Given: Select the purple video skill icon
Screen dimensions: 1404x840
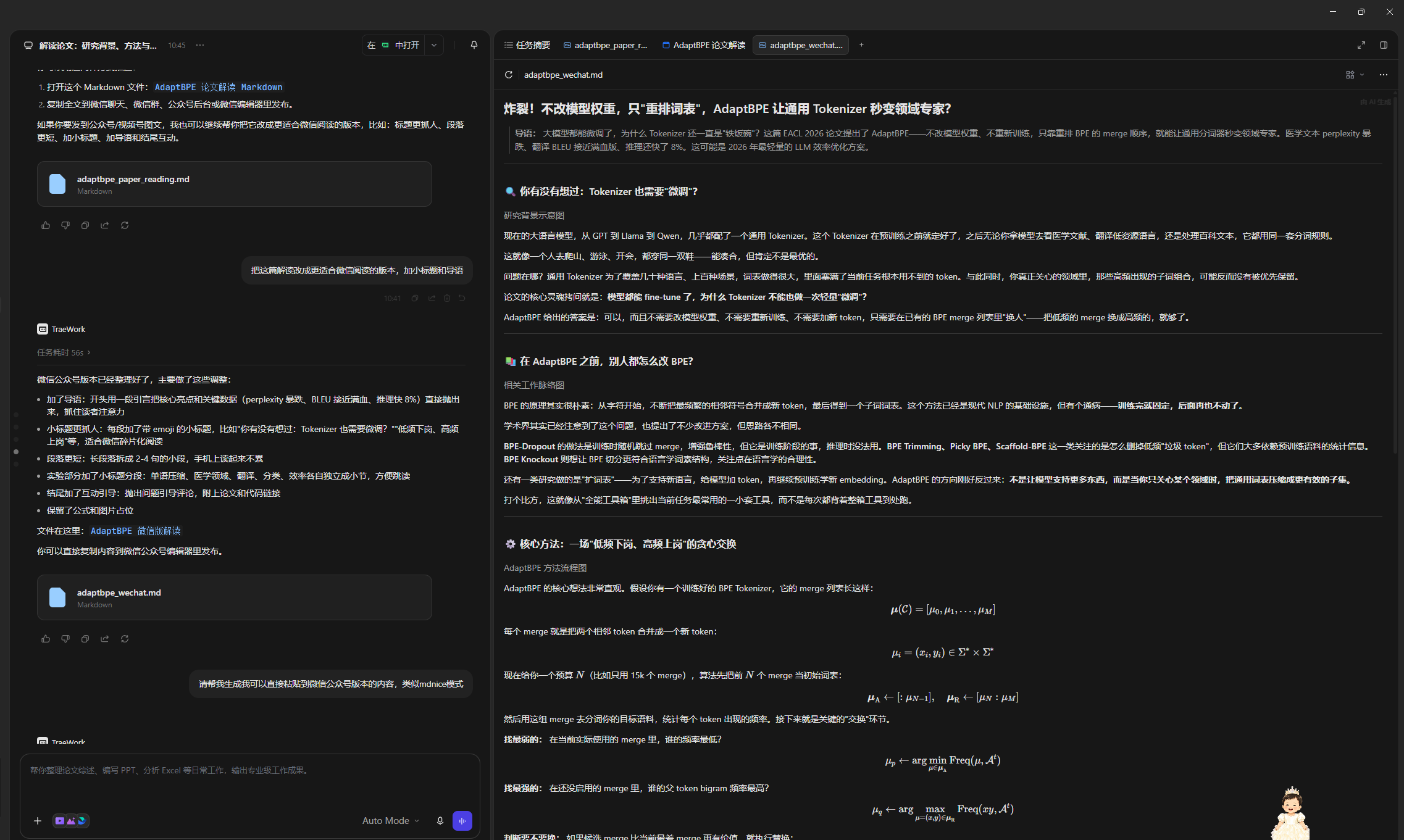Looking at the screenshot, I should [60, 821].
